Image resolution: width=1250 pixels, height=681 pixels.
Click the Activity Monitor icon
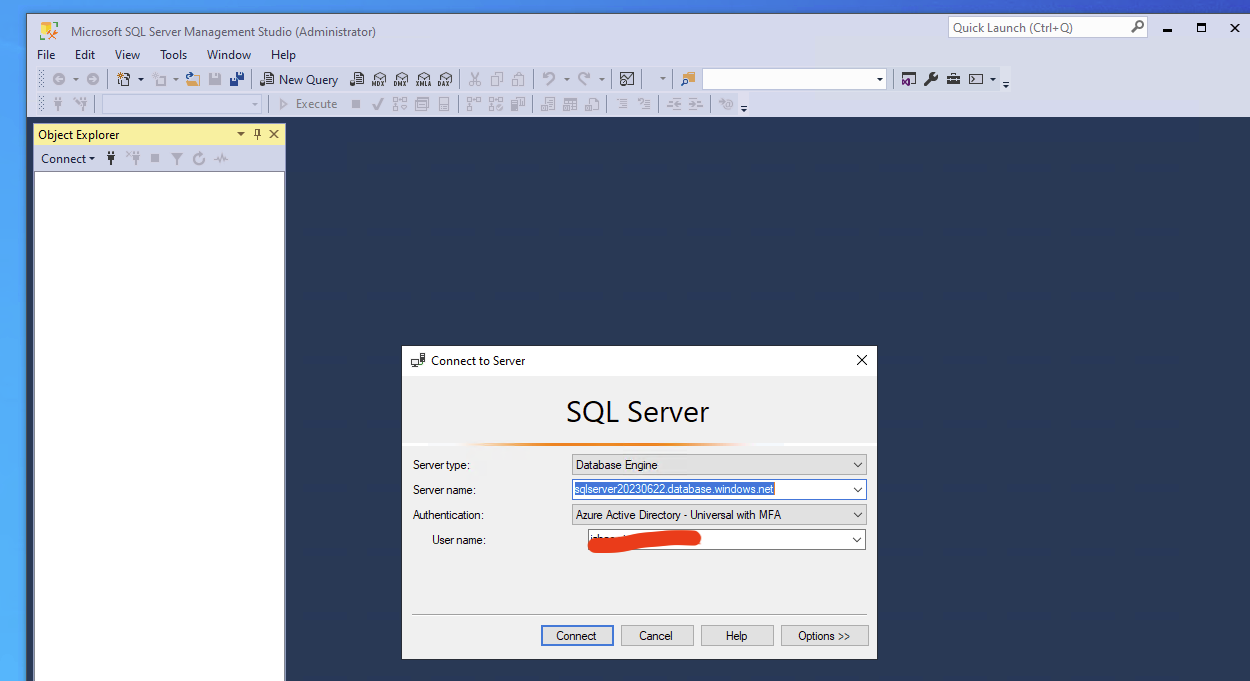(627, 79)
